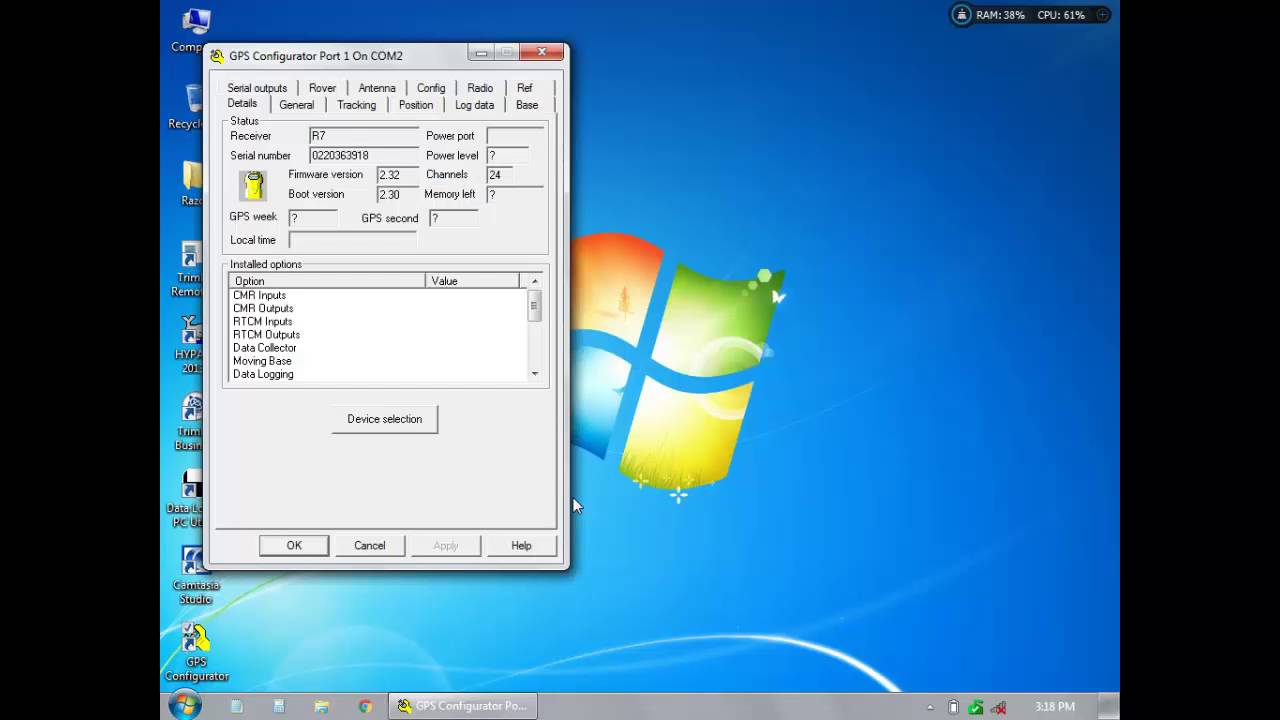The image size is (1280, 720).
Task: Select the RTCM Inputs row
Action: 377,322
